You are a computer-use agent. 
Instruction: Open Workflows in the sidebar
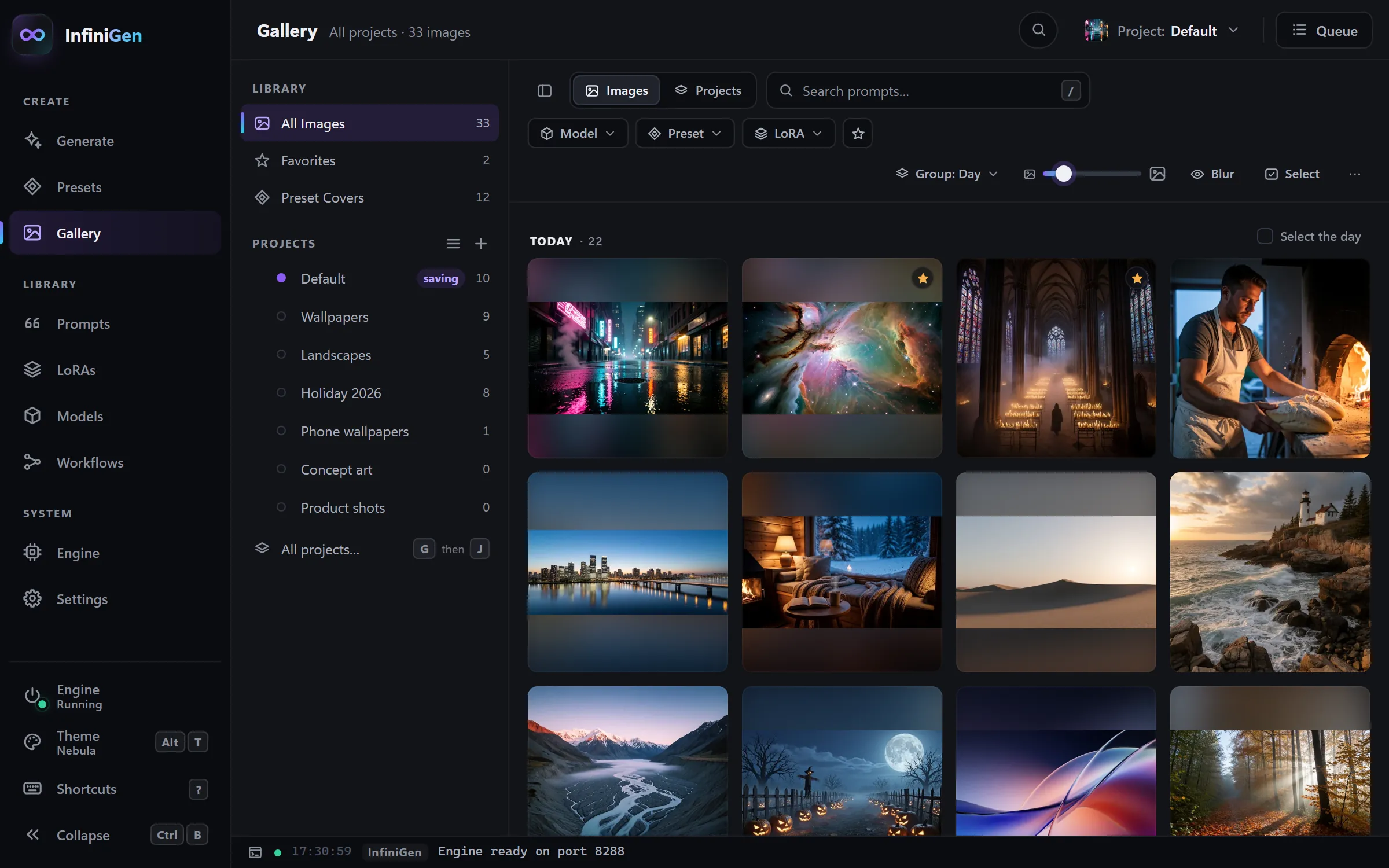[x=115, y=462]
